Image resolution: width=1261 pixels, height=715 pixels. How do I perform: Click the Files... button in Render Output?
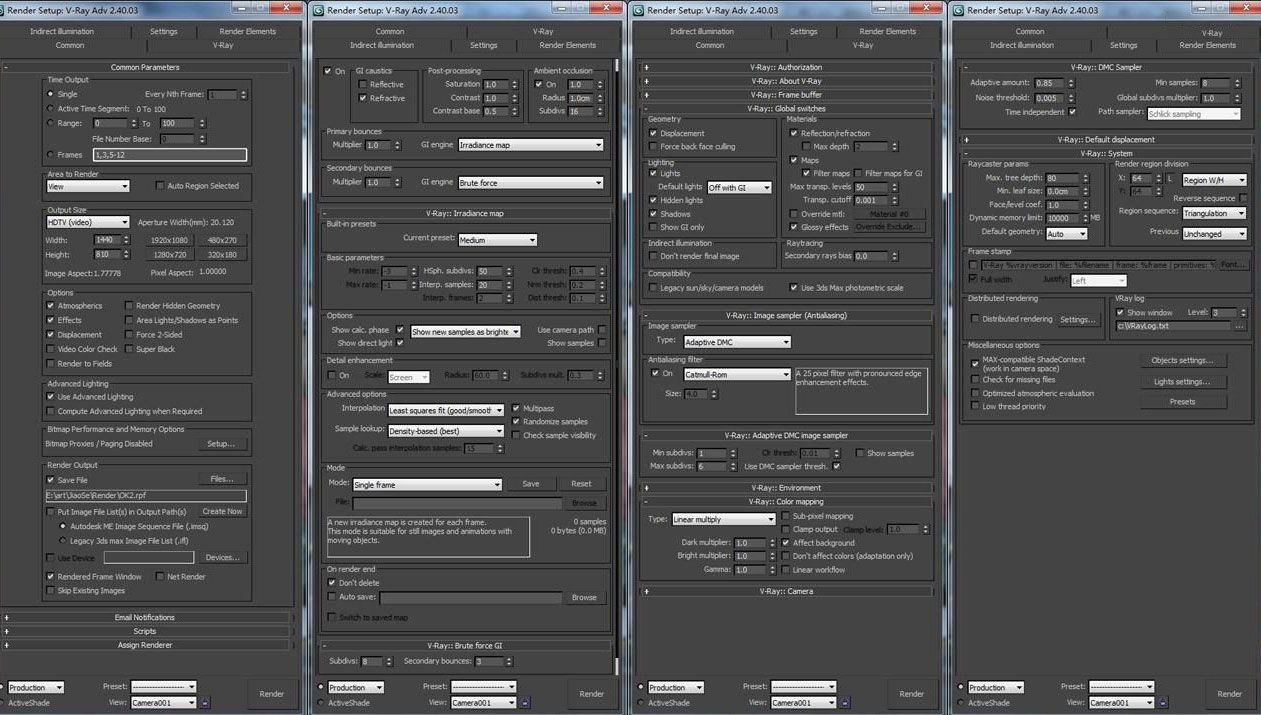(222, 479)
